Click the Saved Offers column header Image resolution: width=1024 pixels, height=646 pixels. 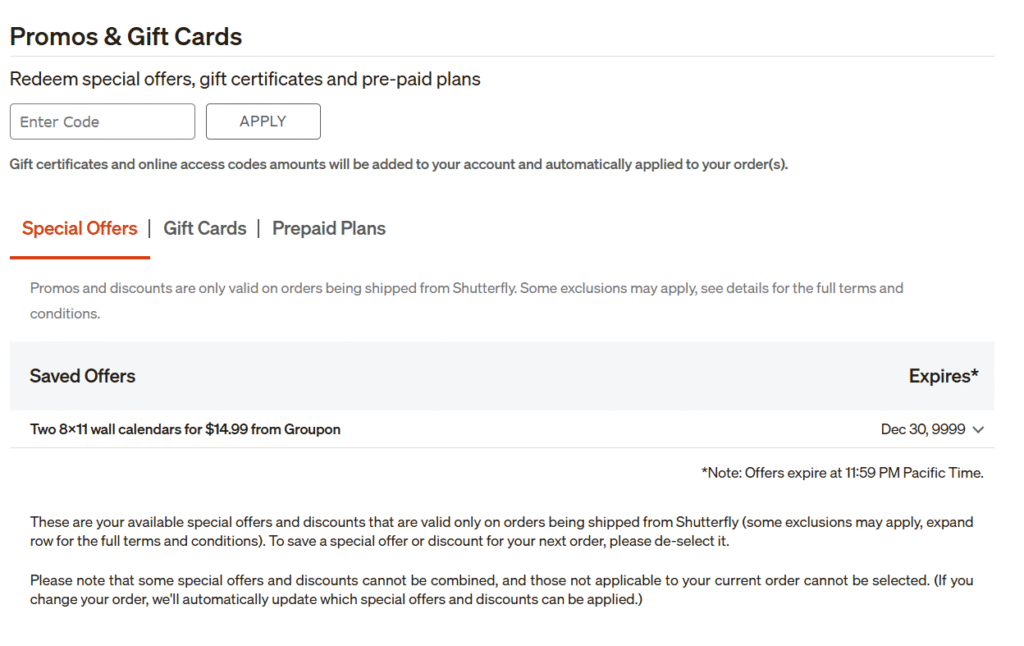tap(82, 377)
